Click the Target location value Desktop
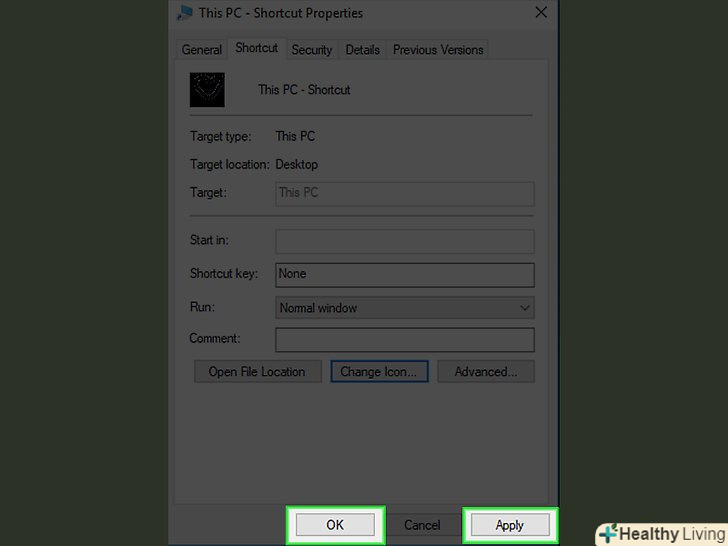 coord(297,164)
